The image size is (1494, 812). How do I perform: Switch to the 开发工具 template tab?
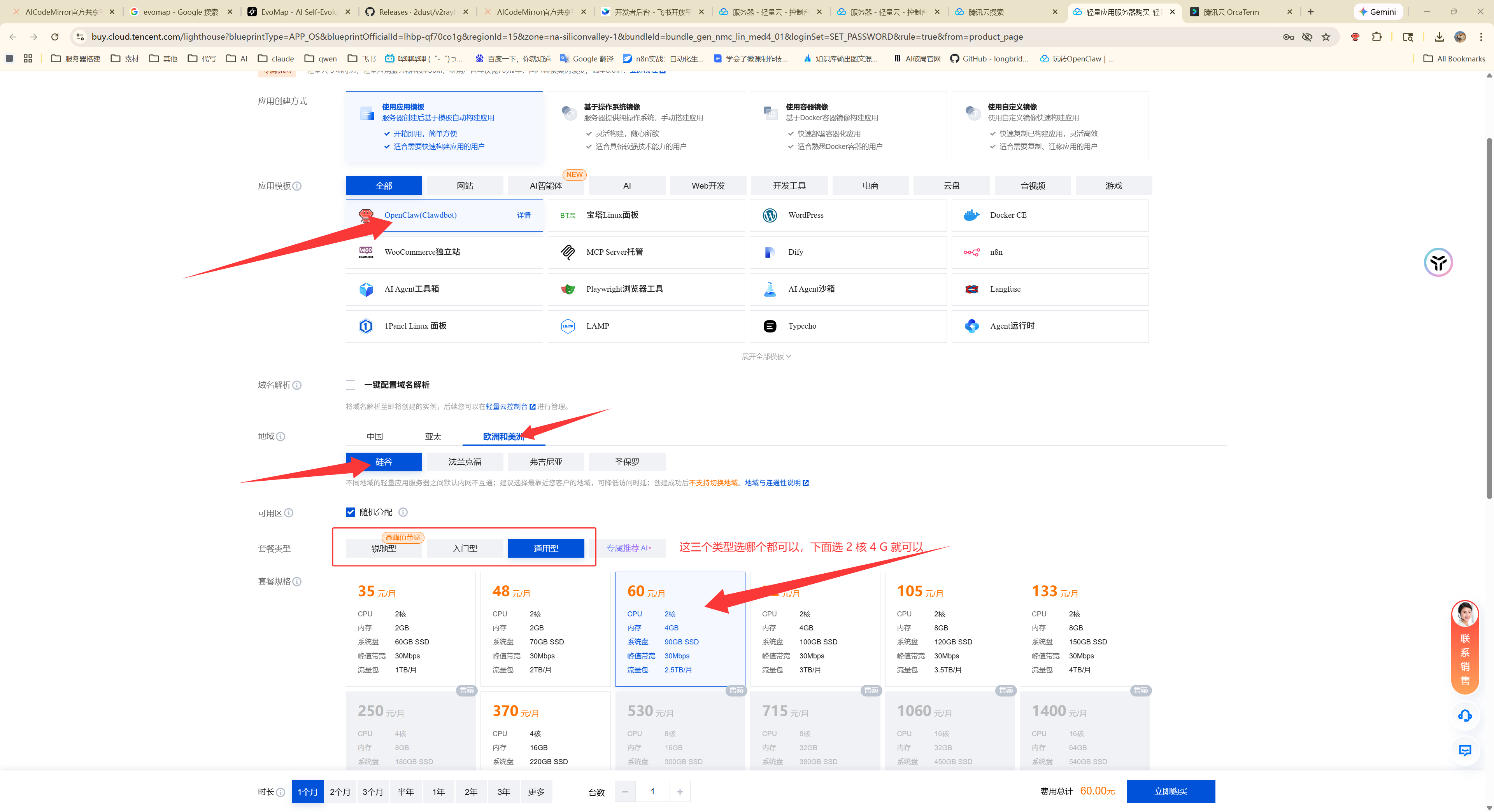click(x=789, y=186)
